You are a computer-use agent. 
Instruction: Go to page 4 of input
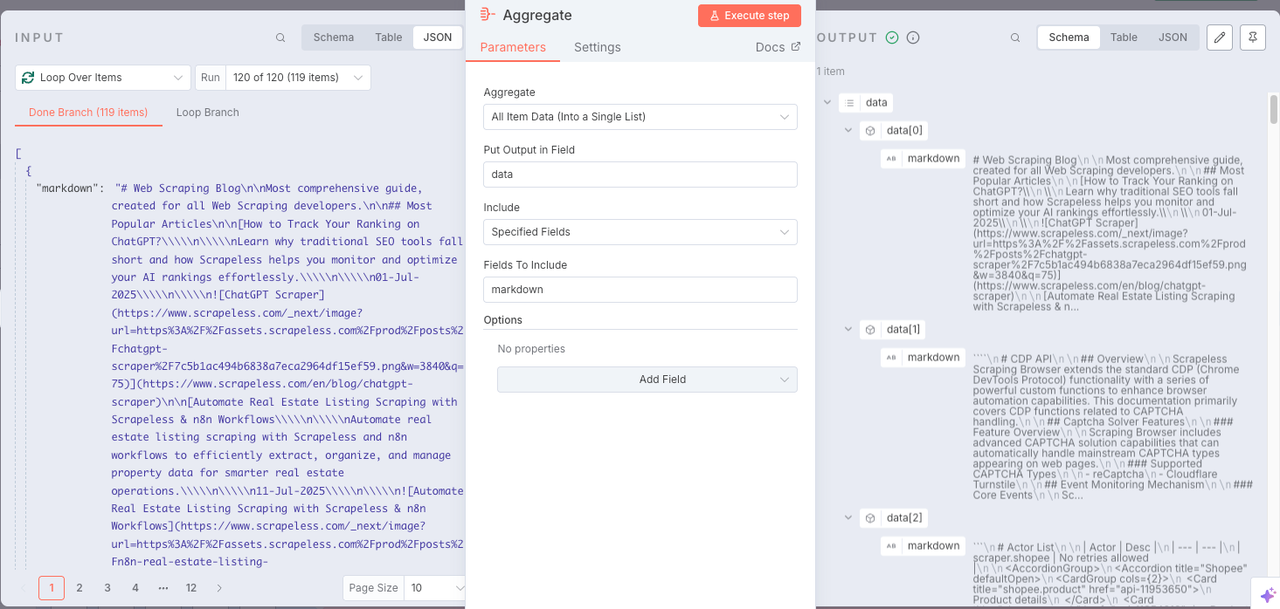pyautogui.click(x=135, y=588)
